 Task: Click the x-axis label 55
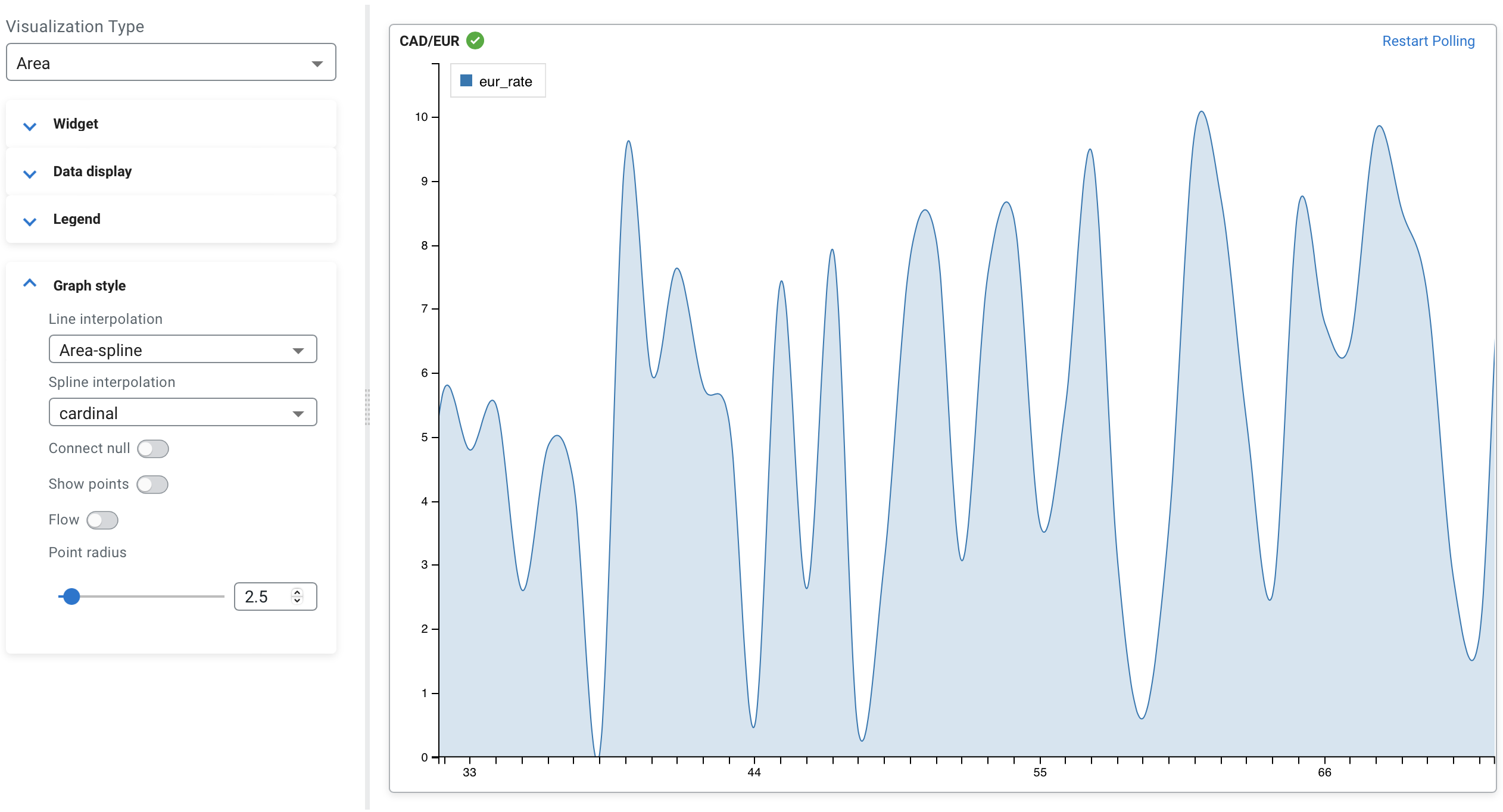click(x=1039, y=772)
